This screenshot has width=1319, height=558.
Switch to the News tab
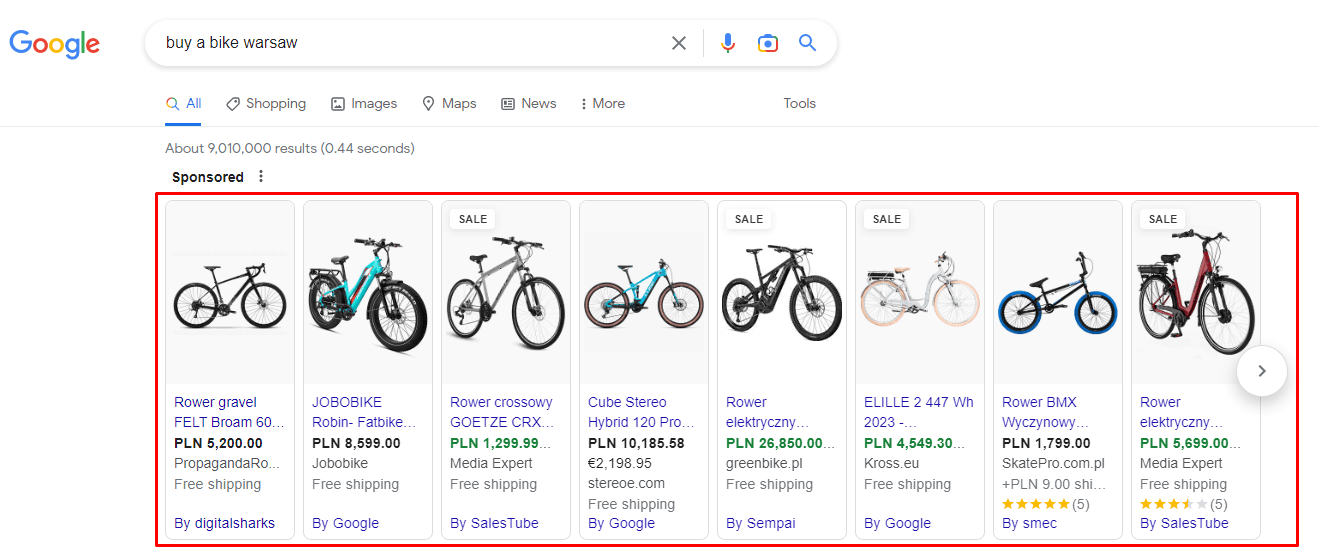(x=528, y=103)
